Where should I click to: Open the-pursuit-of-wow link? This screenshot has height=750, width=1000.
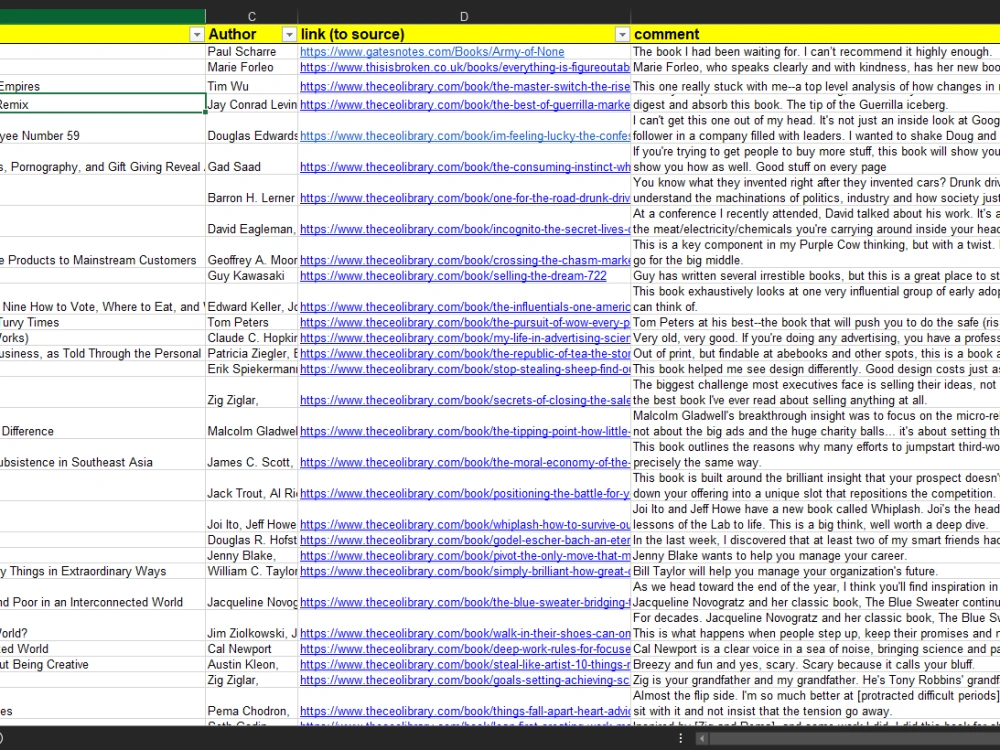point(464,323)
